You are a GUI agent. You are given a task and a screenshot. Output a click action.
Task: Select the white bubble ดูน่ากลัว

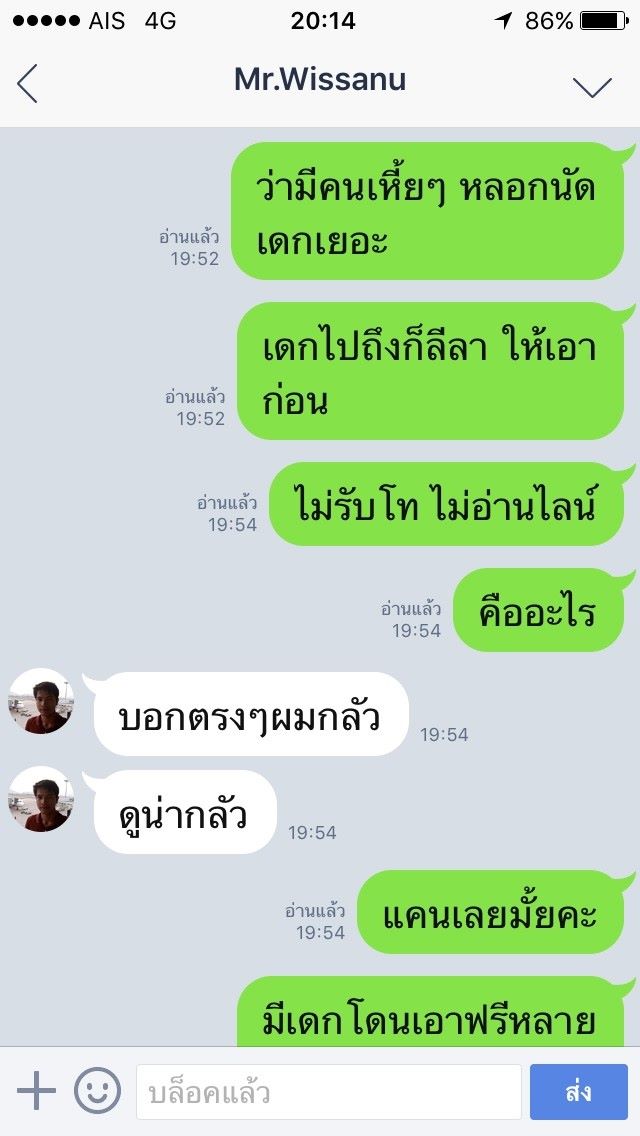(x=186, y=812)
